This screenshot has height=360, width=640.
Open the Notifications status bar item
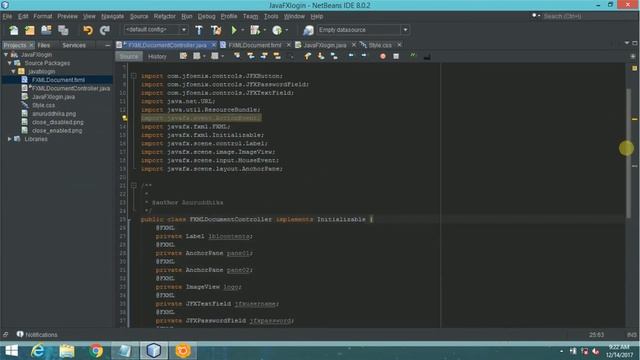[37, 334]
